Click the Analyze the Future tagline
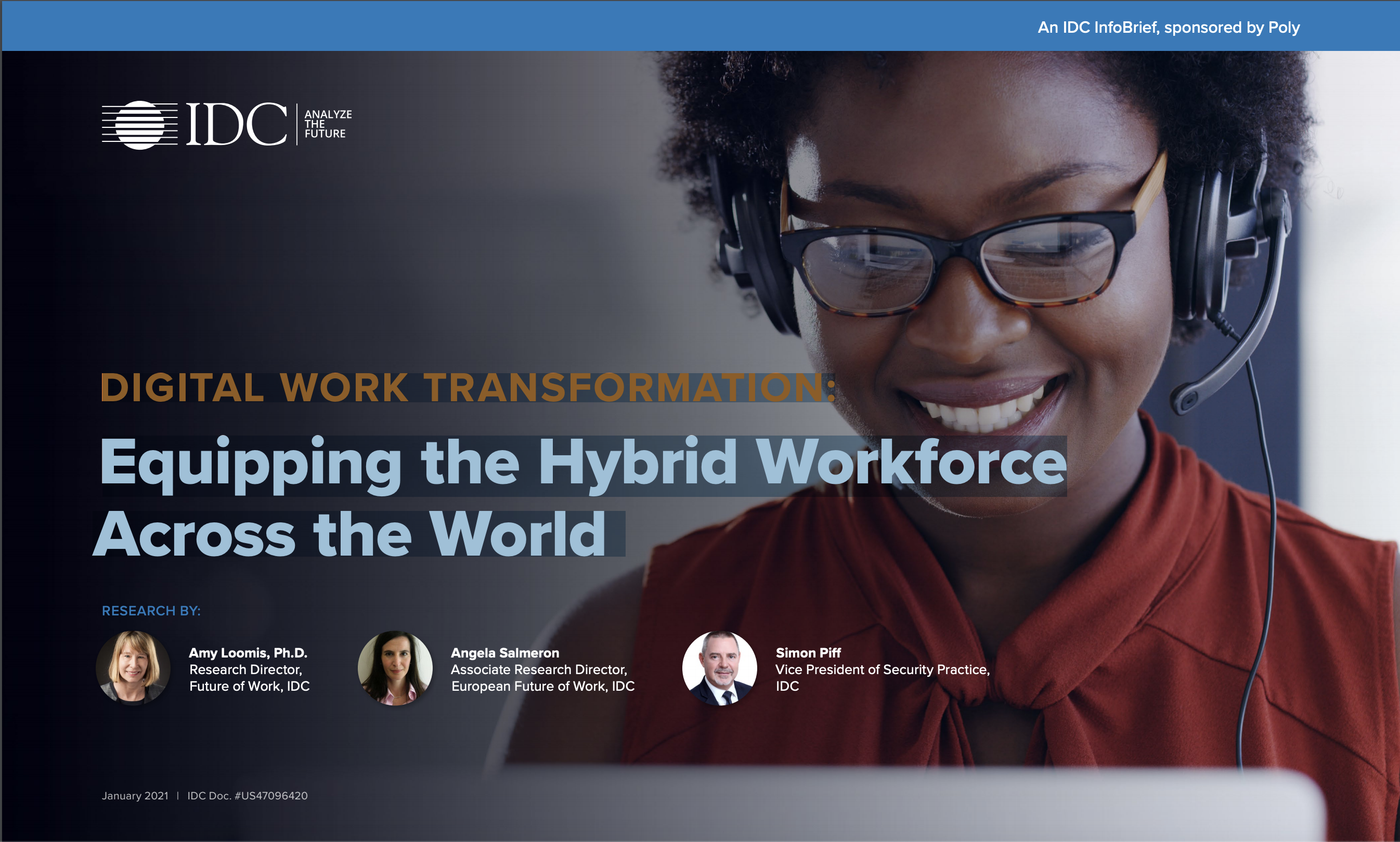The image size is (1400, 842). 328,124
